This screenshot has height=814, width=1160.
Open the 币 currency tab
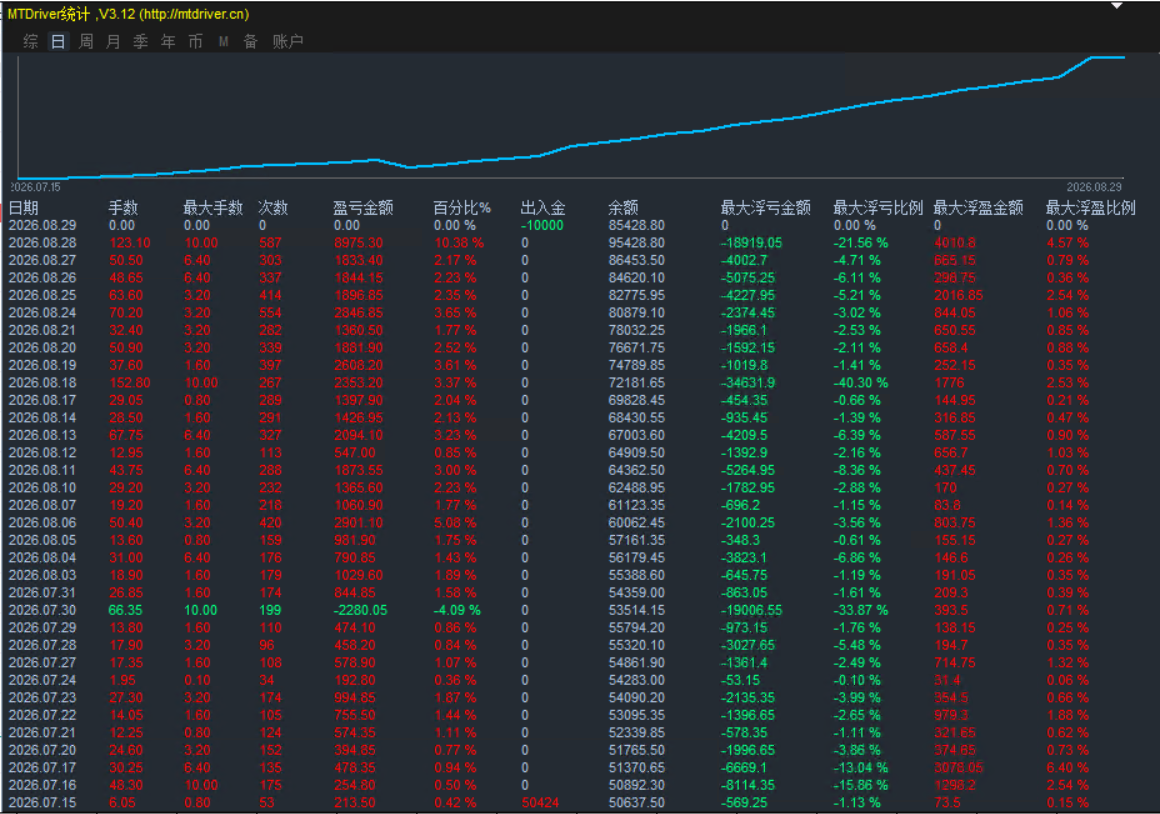(x=195, y=41)
